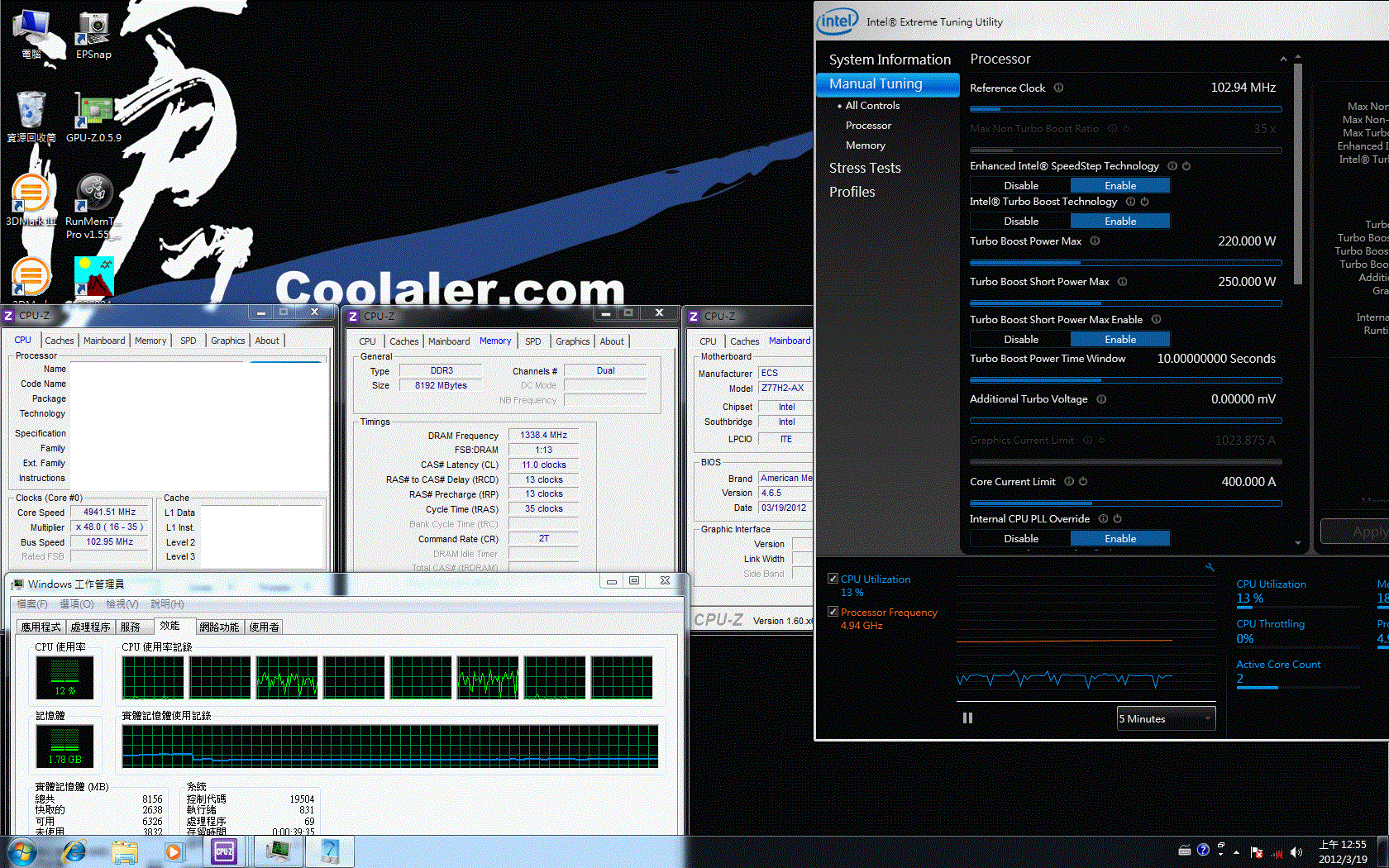Open Internet Explorer from the taskbar
Image resolution: width=1389 pixels, height=868 pixels.
coord(74,851)
